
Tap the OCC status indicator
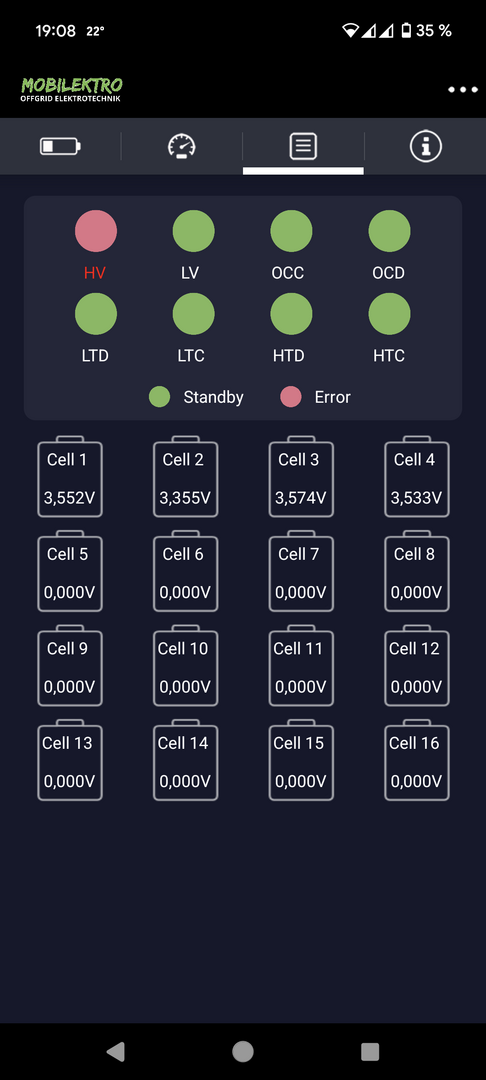tap(291, 231)
